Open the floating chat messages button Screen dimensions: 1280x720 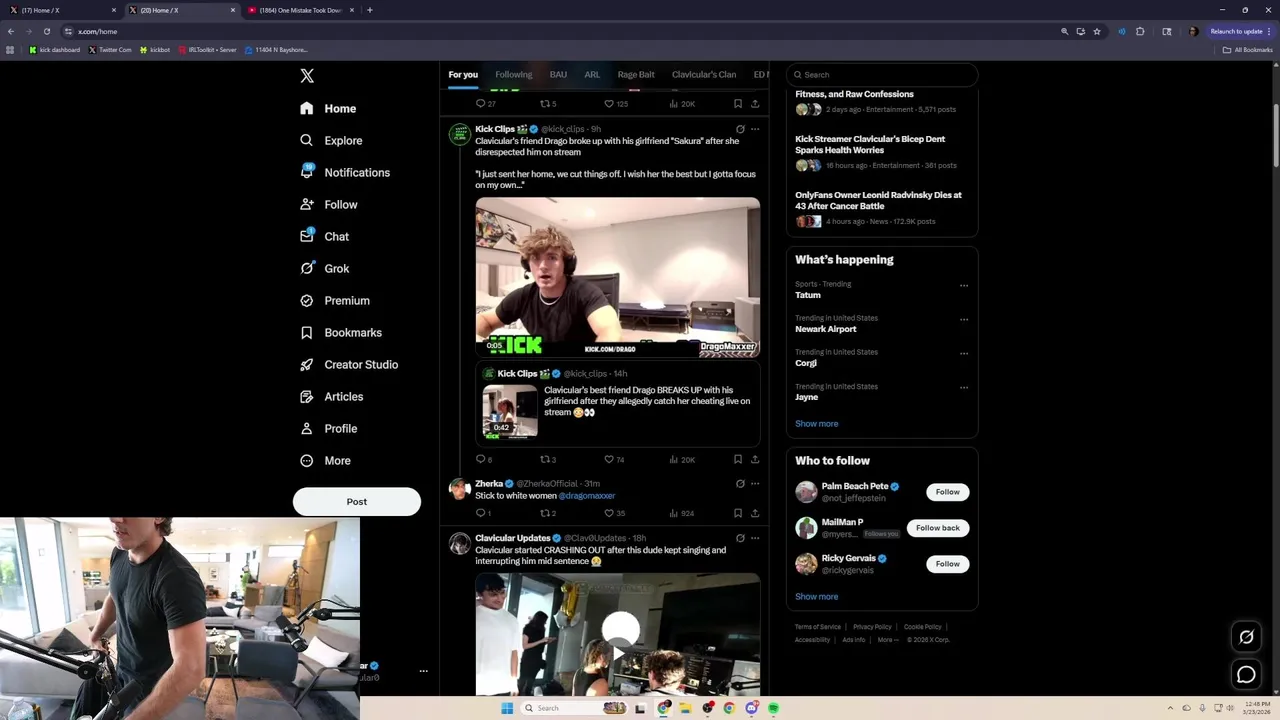click(1246, 675)
